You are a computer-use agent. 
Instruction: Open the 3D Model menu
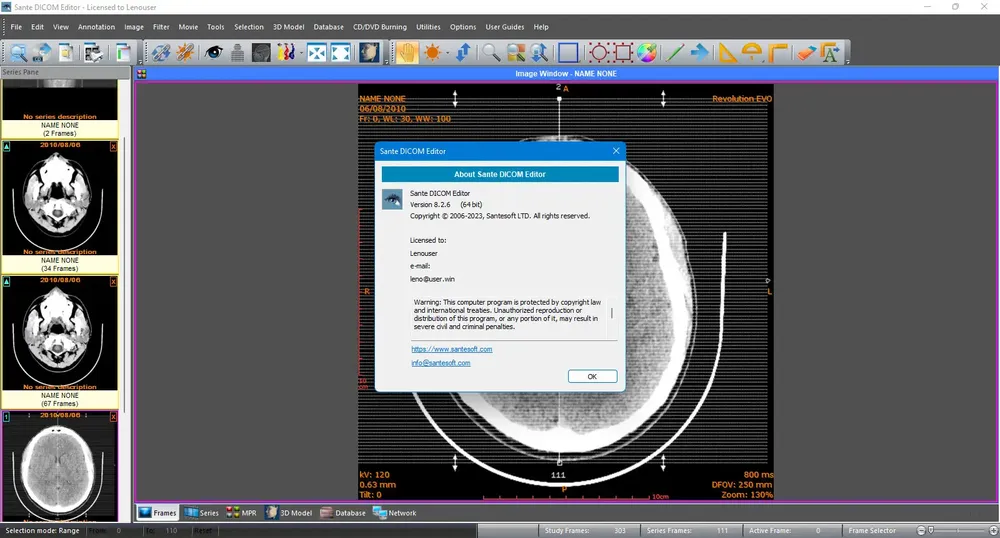tap(288, 27)
